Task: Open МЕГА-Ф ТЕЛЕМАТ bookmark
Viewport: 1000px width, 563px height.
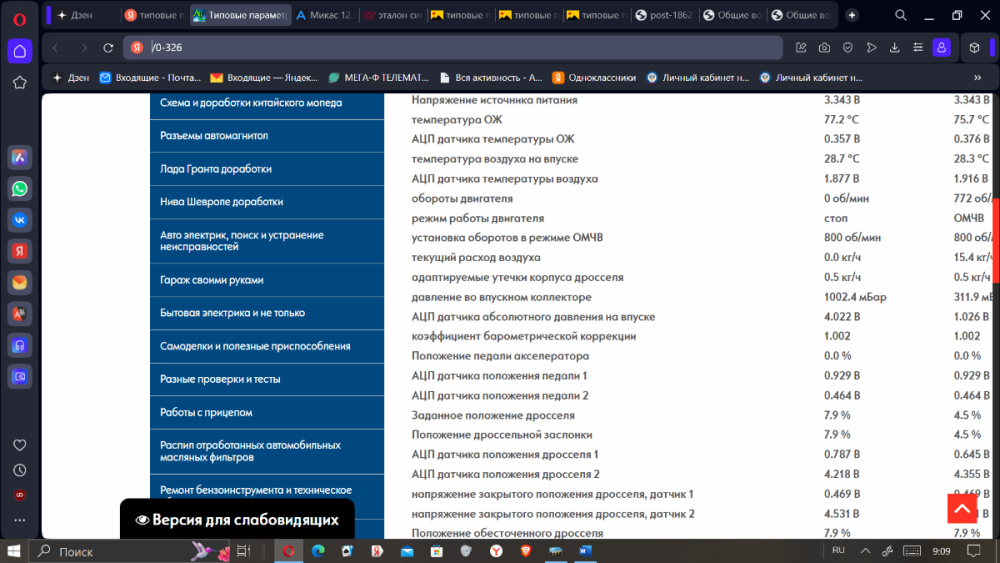Action: [379, 78]
